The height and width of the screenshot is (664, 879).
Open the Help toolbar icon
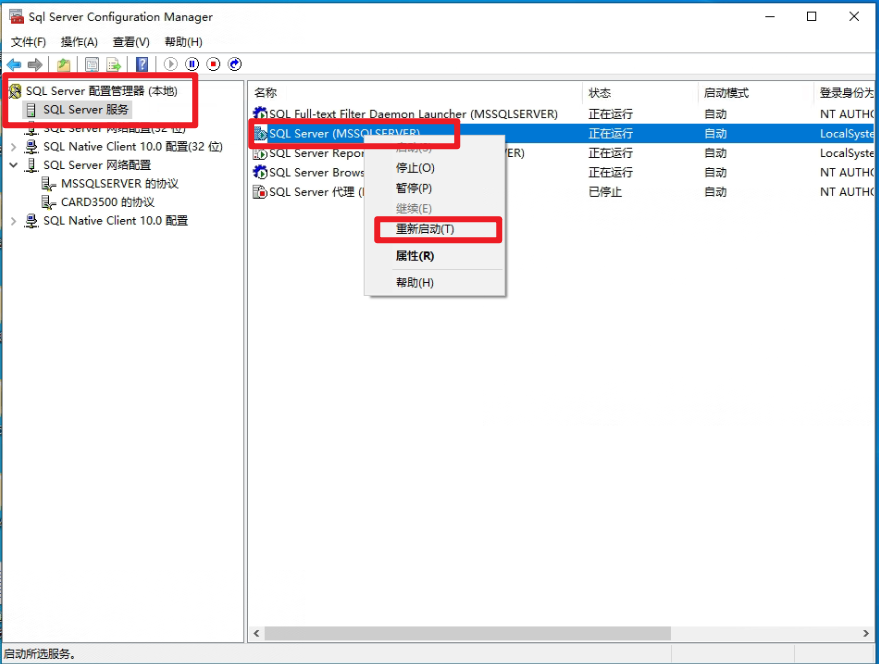[142, 64]
